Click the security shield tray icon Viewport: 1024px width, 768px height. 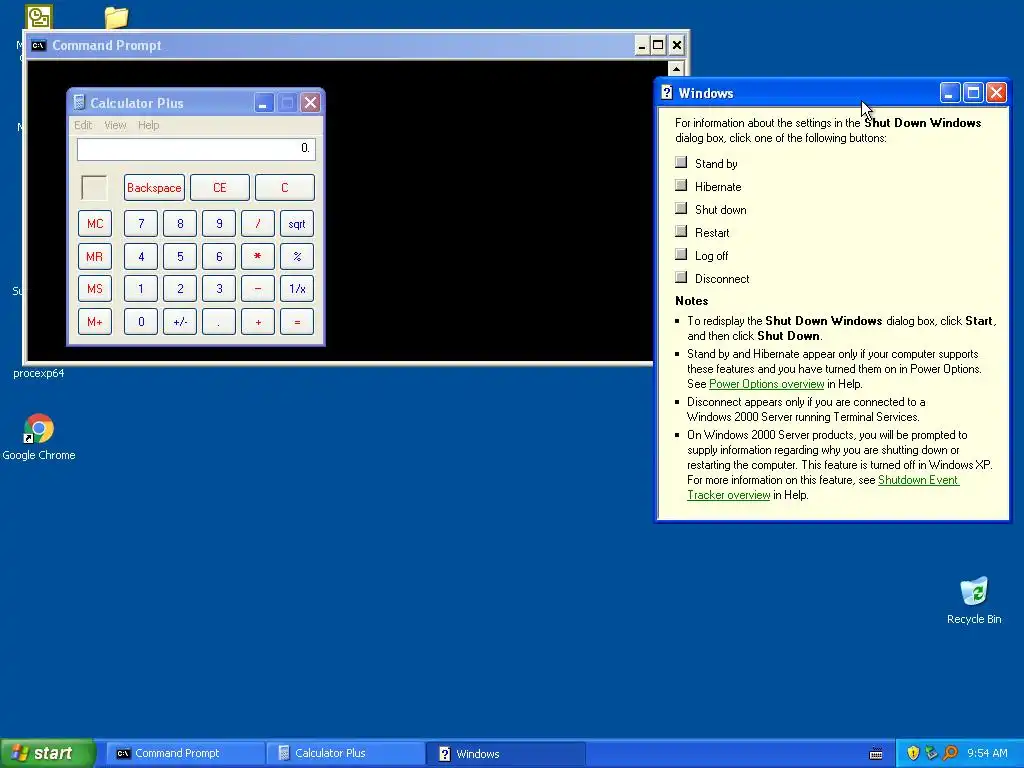(x=913, y=753)
